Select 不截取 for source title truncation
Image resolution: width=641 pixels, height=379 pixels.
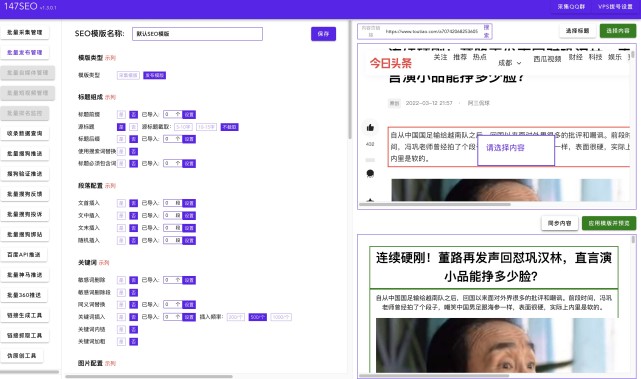tap(229, 127)
